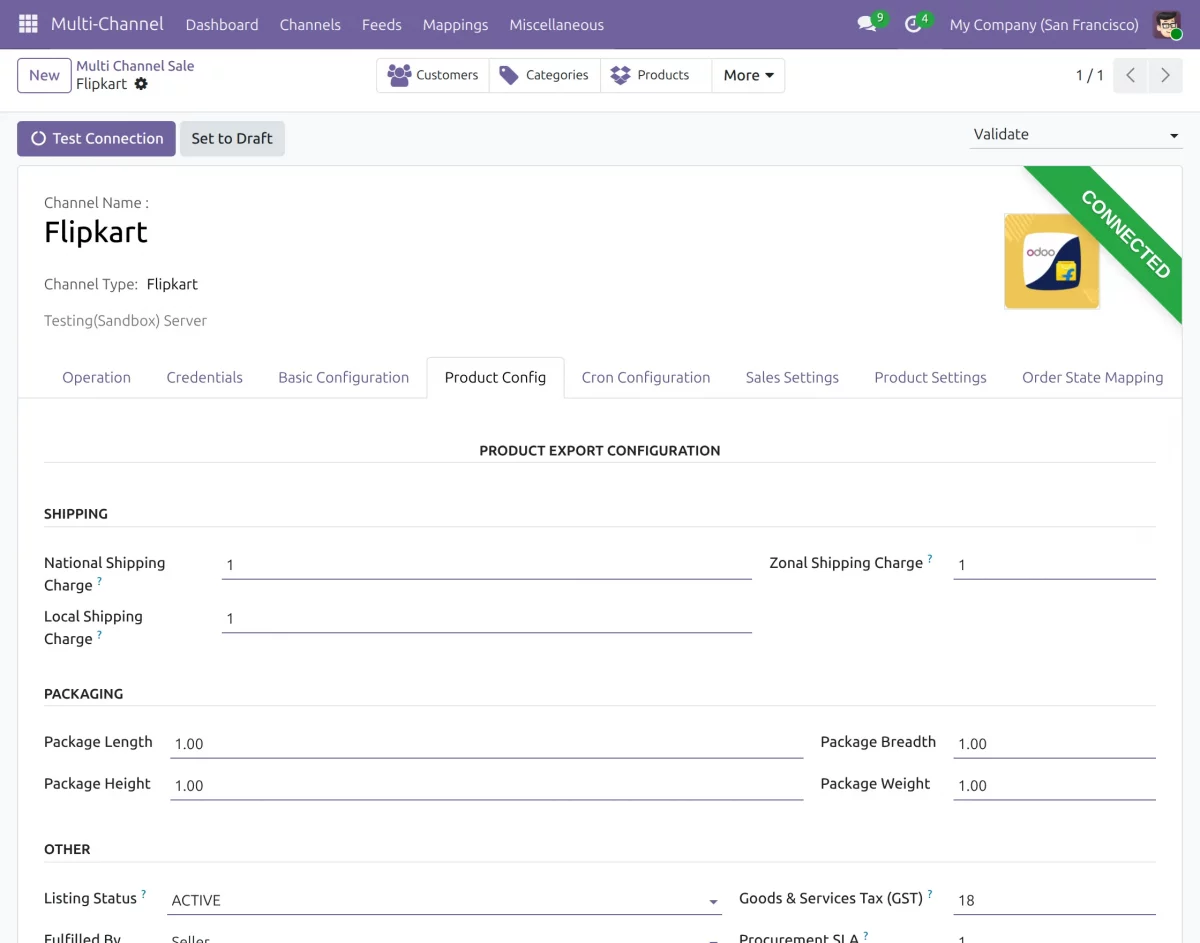This screenshot has height=943, width=1200.
Task: Click the user avatar in the top bar
Action: pyautogui.click(x=1167, y=24)
